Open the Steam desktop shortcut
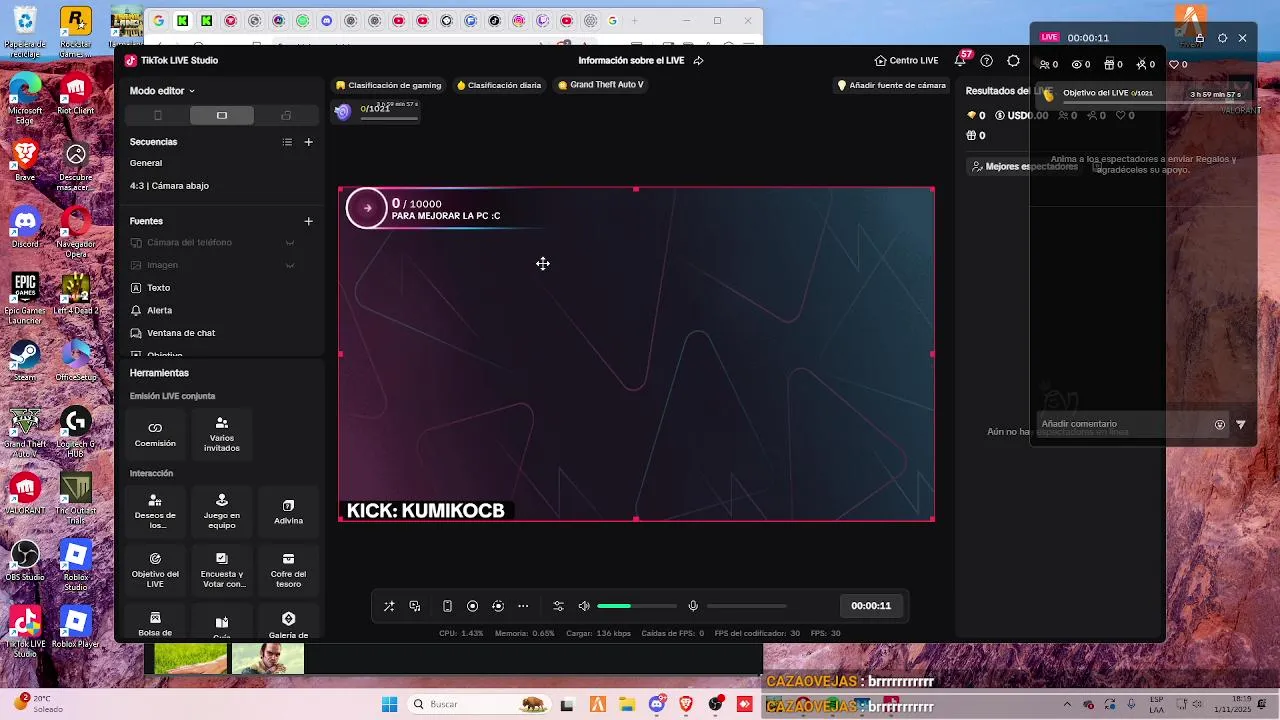Image resolution: width=1280 pixels, height=720 pixels. 25,360
